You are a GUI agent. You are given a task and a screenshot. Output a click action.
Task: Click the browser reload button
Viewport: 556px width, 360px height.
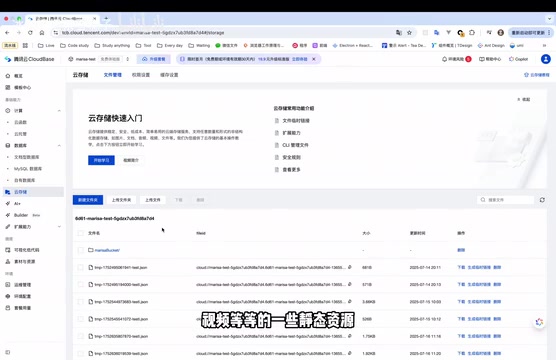30,33
